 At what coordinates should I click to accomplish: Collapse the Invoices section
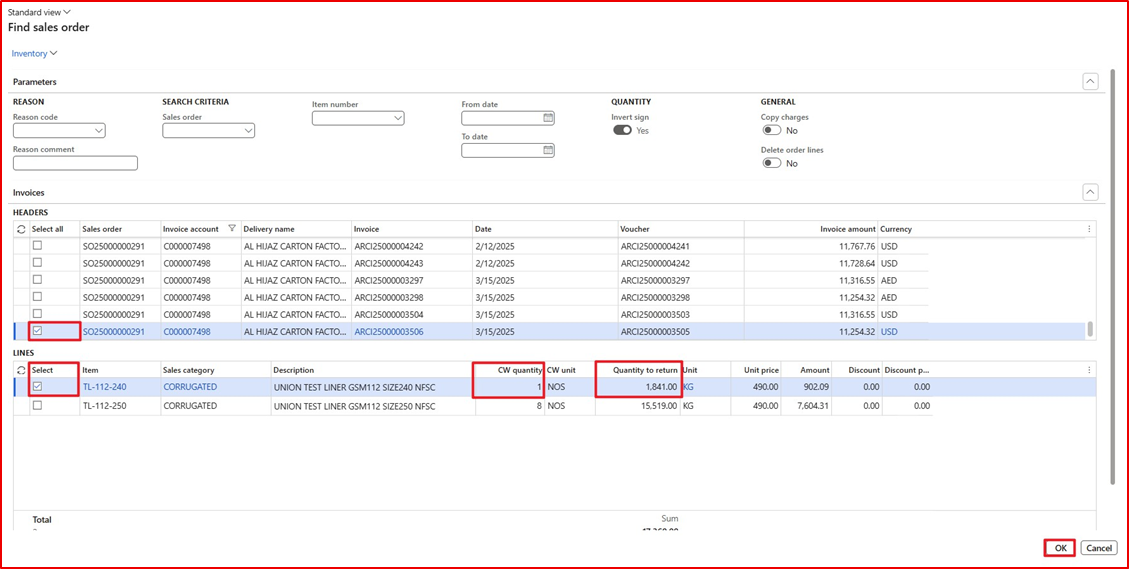coord(1090,192)
